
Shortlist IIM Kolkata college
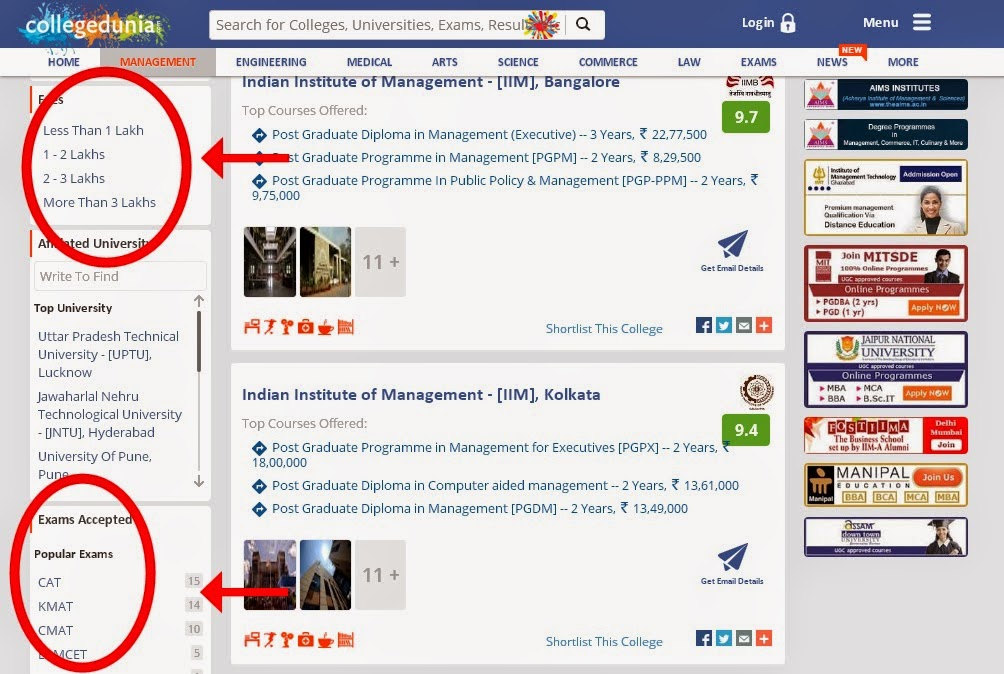[x=604, y=641]
